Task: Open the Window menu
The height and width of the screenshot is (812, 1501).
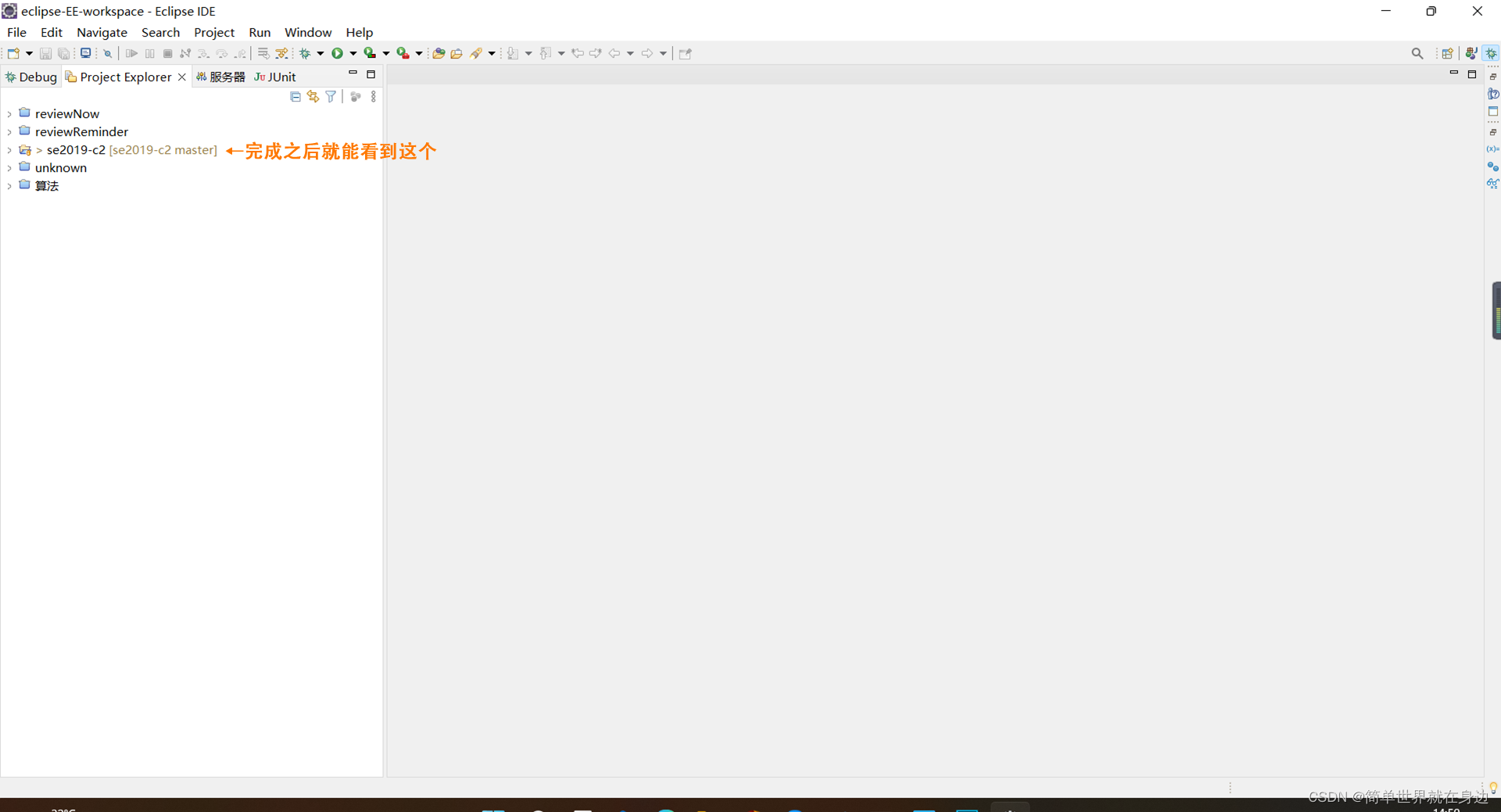Action: click(x=307, y=32)
